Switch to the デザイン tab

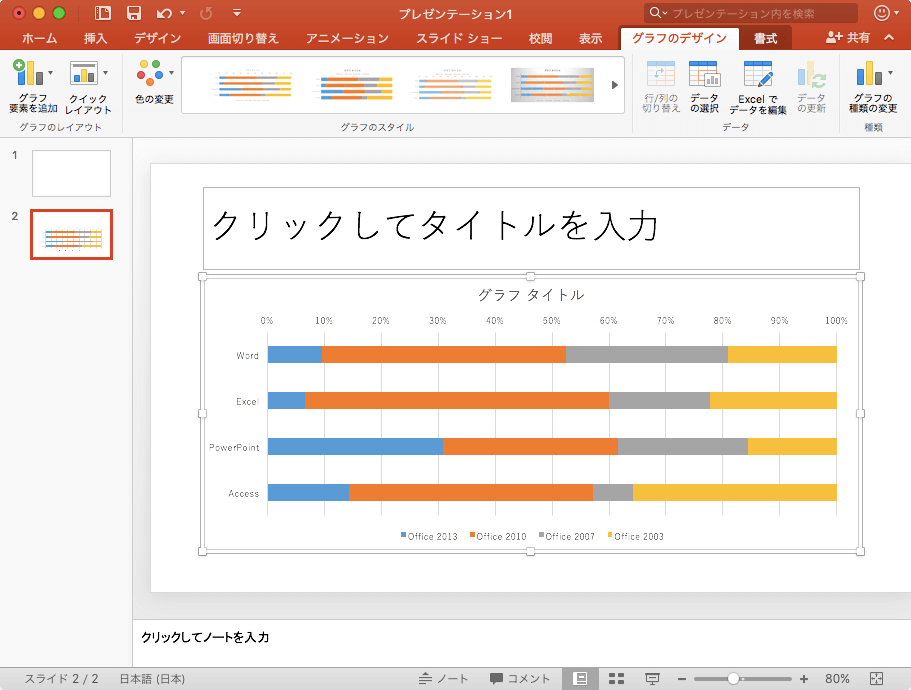click(x=157, y=38)
